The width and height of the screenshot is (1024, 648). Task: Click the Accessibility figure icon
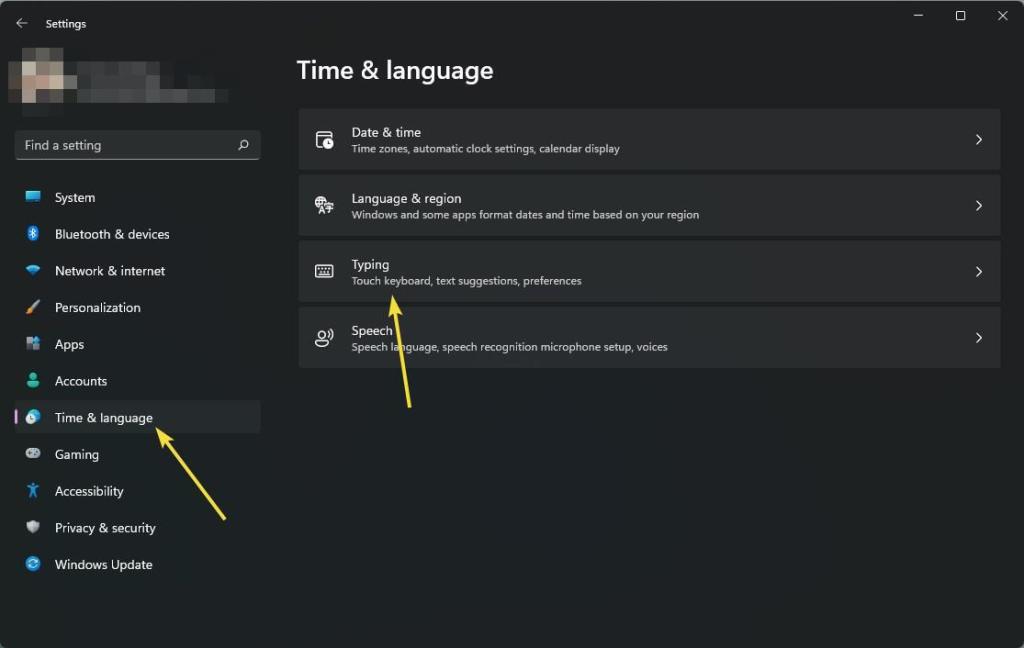[33, 490]
